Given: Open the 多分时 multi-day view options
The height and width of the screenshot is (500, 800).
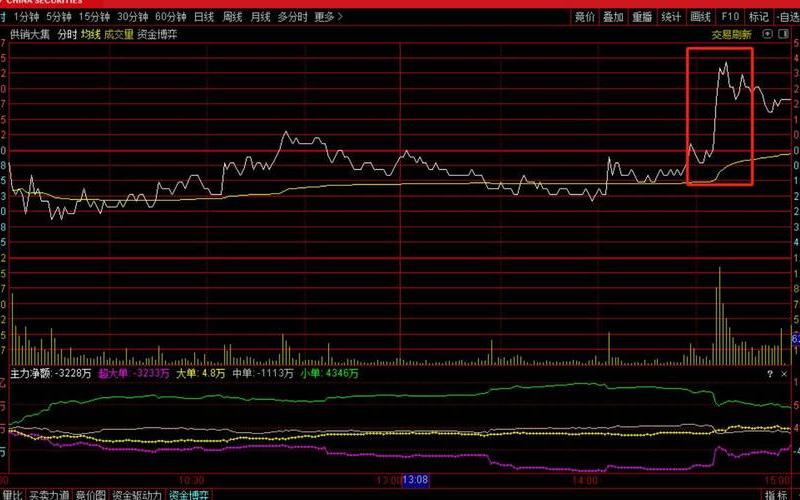Looking at the screenshot, I should (x=292, y=17).
